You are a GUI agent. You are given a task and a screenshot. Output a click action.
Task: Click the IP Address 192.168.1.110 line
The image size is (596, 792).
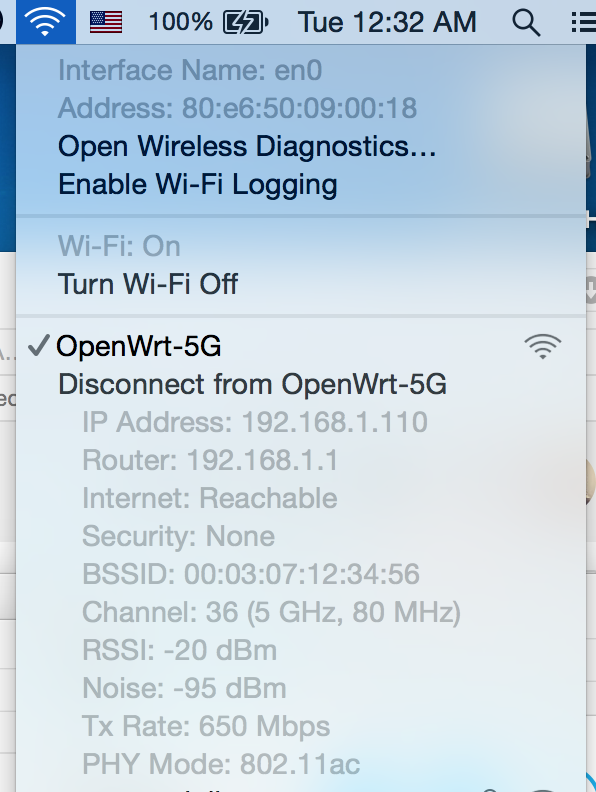point(255,422)
